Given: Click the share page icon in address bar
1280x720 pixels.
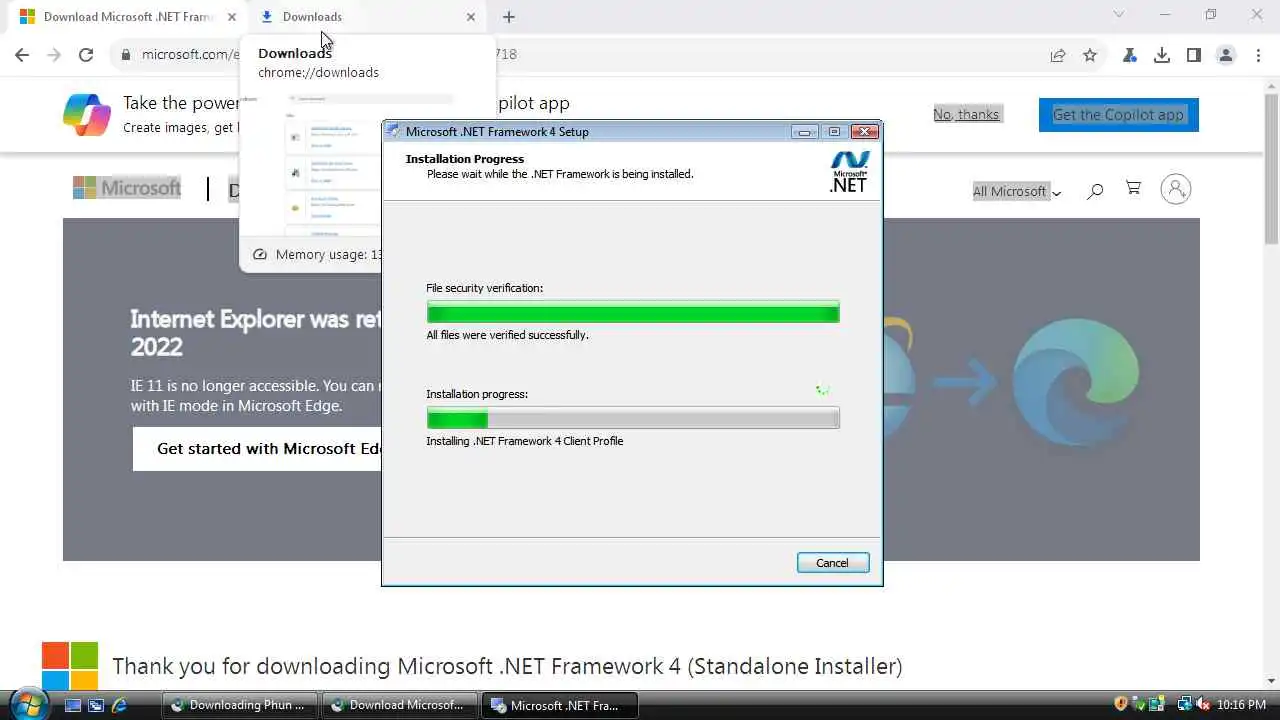Looking at the screenshot, I should tap(1058, 55).
